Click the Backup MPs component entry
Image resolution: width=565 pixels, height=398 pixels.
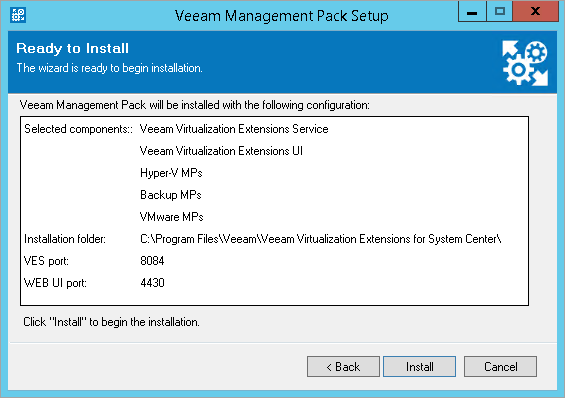coord(170,195)
